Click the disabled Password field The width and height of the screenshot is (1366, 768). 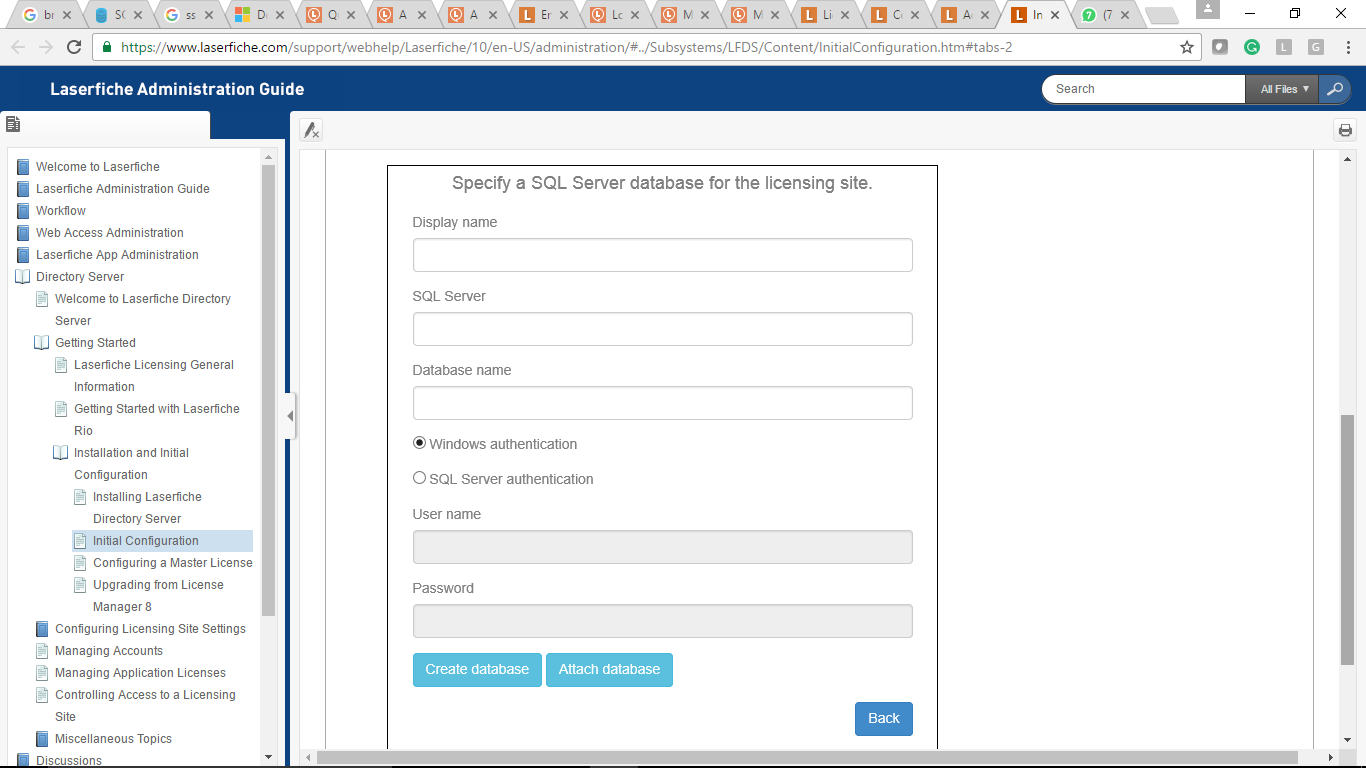662,621
